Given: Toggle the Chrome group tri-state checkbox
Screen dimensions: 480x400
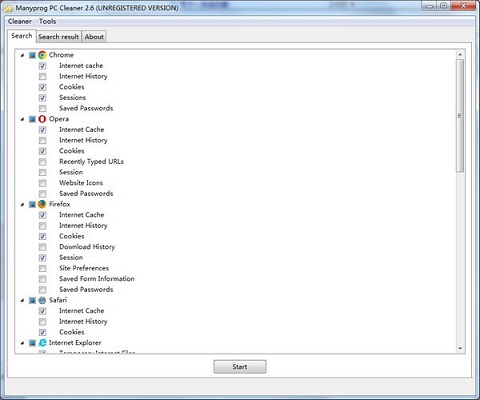Looking at the screenshot, I should coord(32,55).
